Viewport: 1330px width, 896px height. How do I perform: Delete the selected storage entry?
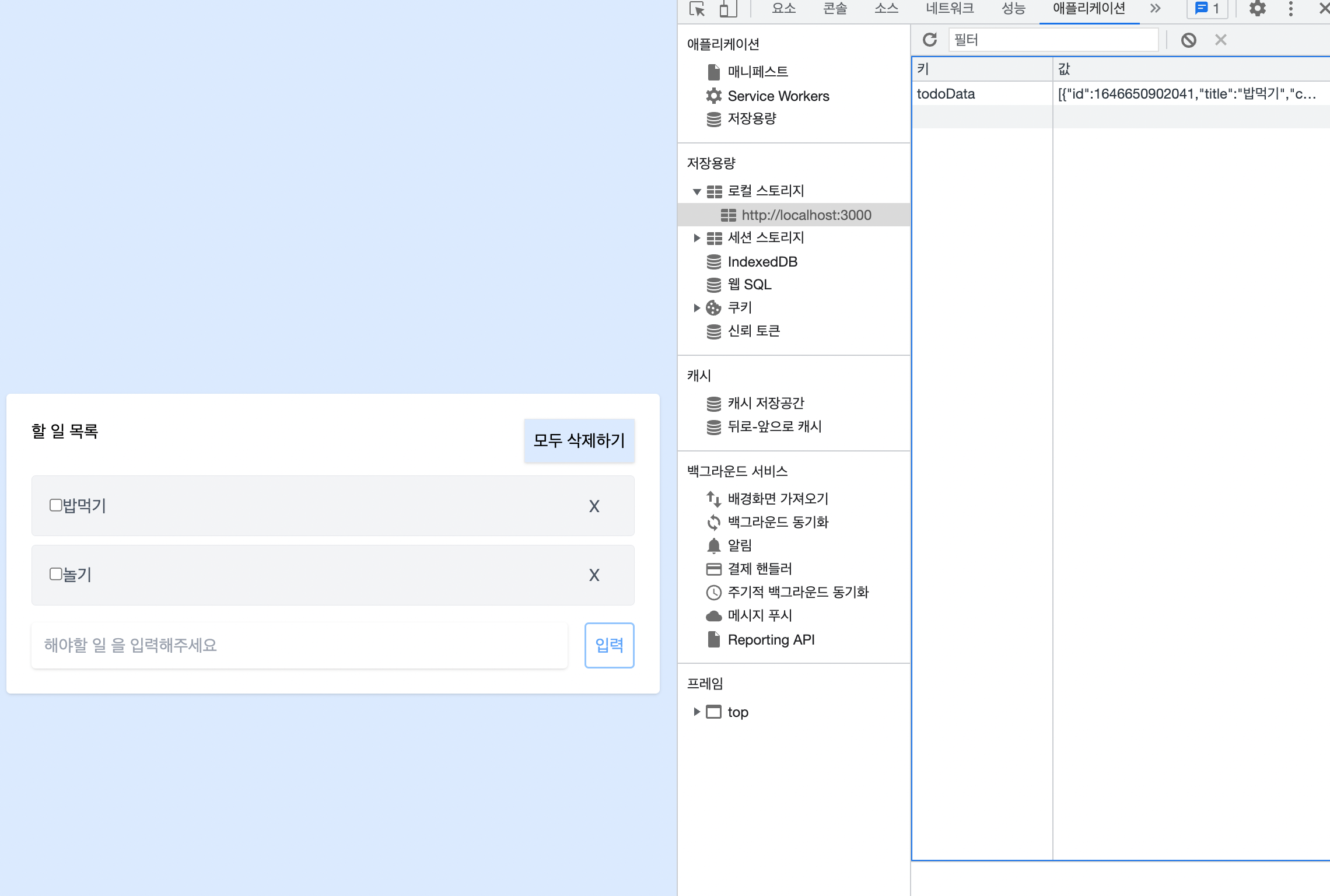point(1220,40)
